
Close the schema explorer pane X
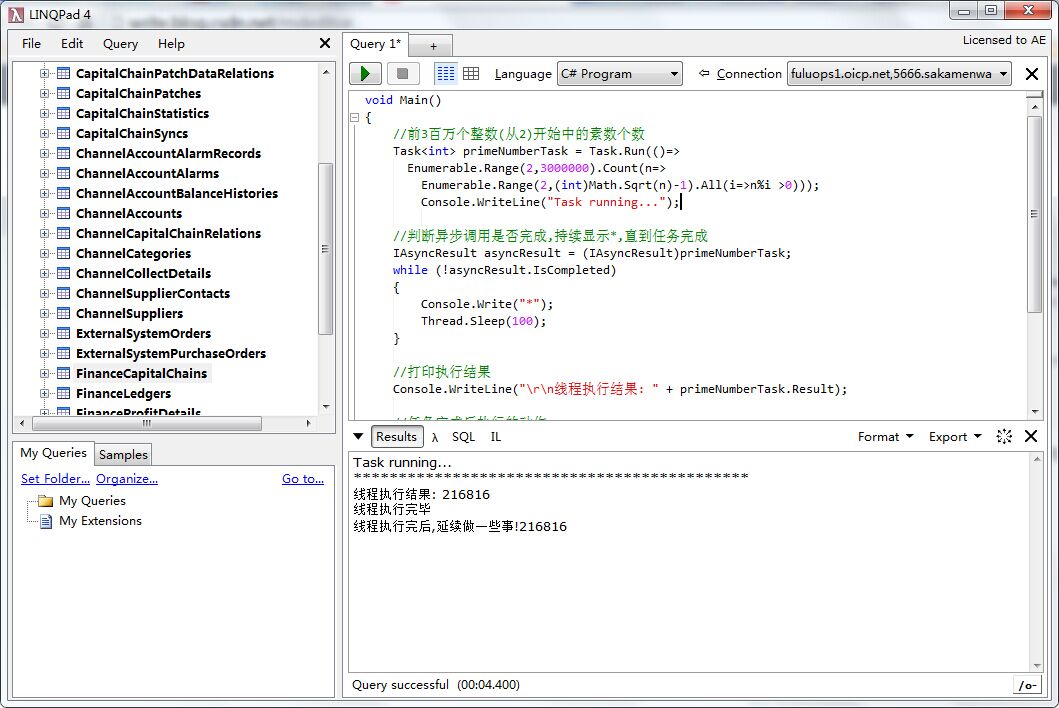(x=325, y=43)
